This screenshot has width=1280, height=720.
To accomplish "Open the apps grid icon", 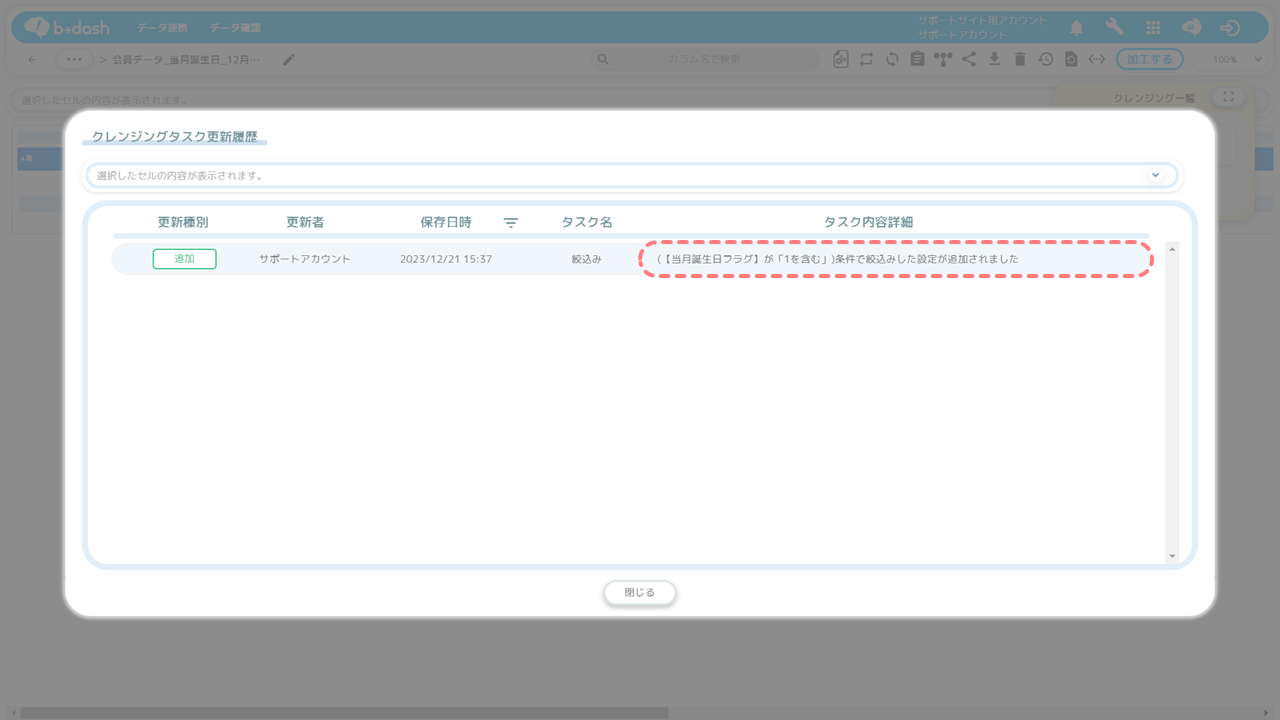I will 1153,28.
